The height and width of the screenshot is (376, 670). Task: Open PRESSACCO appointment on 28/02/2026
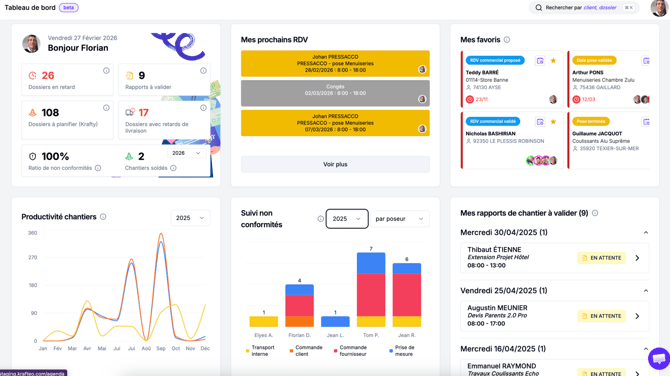[x=335, y=64]
